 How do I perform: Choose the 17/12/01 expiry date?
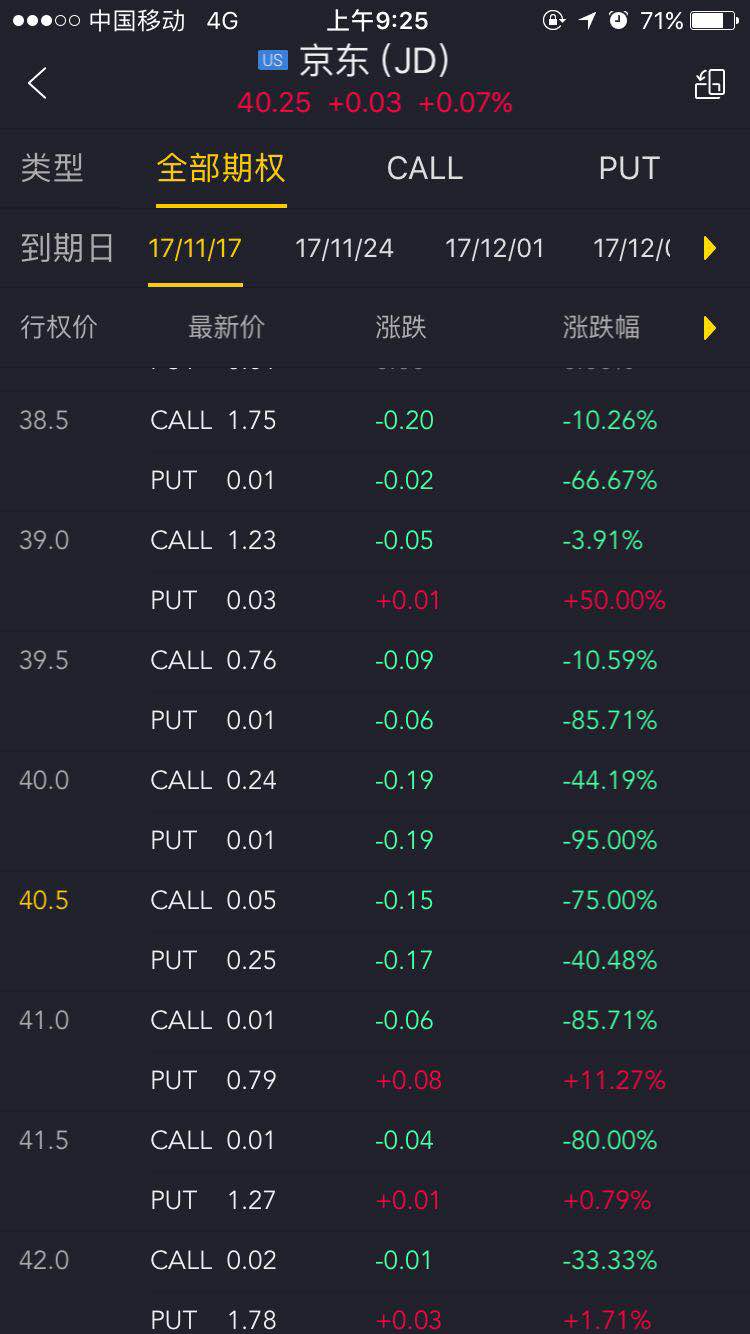(494, 248)
